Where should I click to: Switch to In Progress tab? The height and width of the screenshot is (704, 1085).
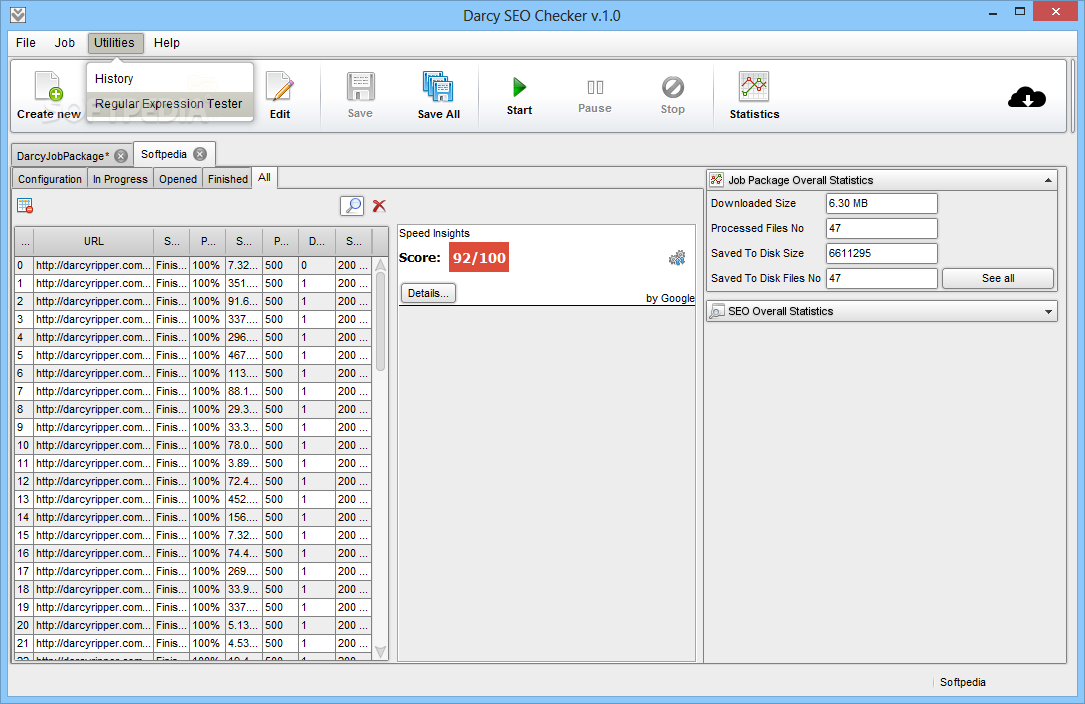pos(120,179)
